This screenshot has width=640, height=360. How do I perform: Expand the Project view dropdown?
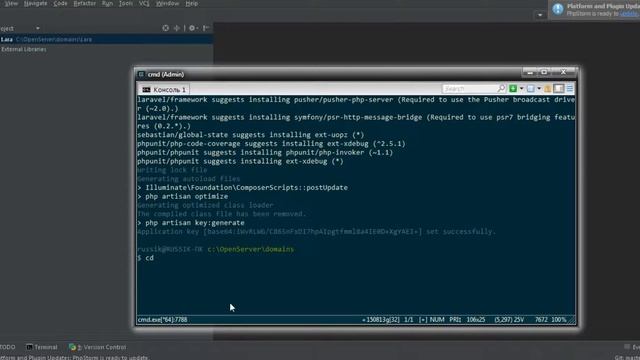click(x=38, y=28)
